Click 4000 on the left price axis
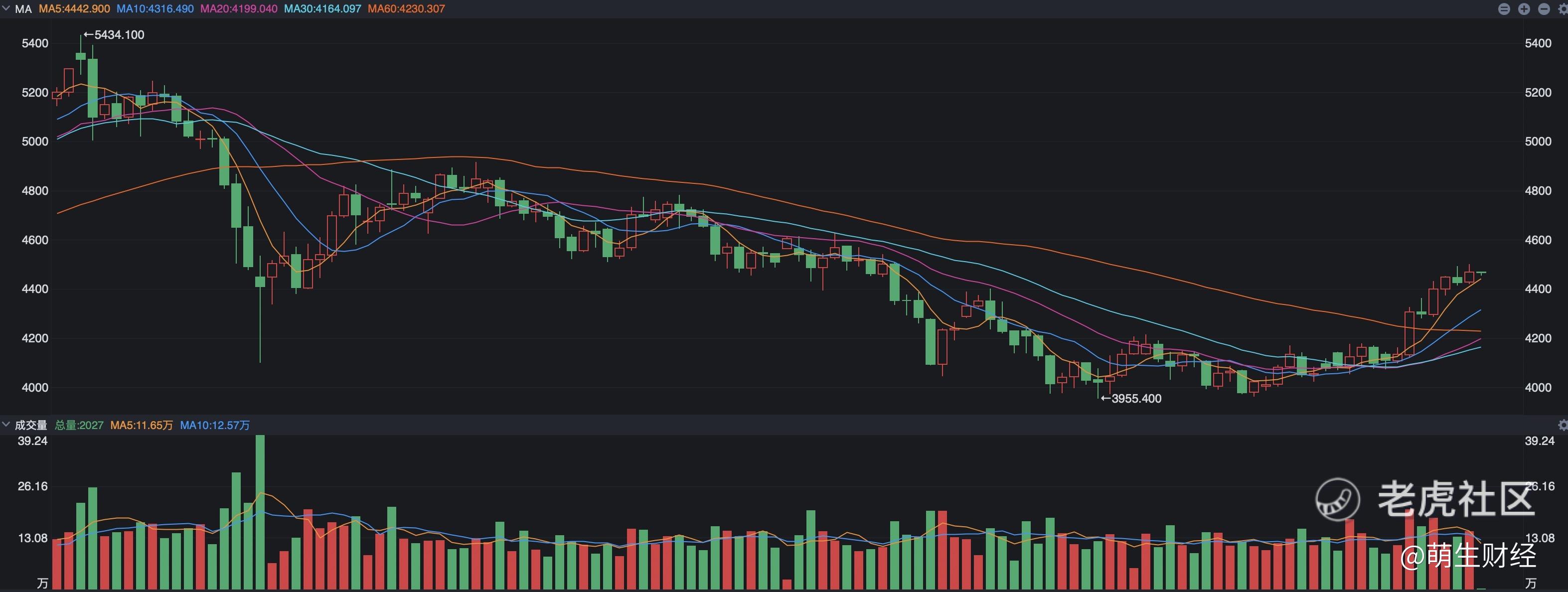The image size is (1568, 592). coord(35,388)
